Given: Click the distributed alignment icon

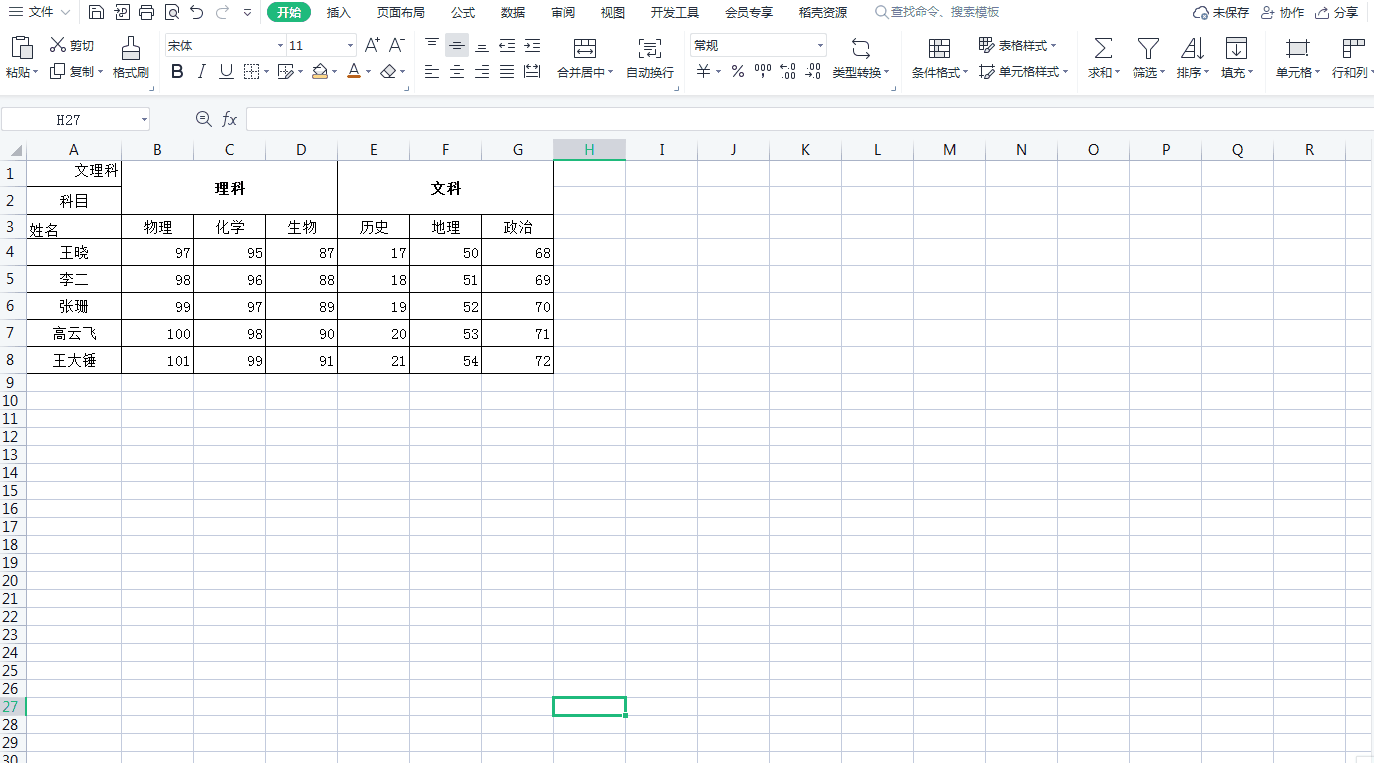Looking at the screenshot, I should click(x=532, y=72).
